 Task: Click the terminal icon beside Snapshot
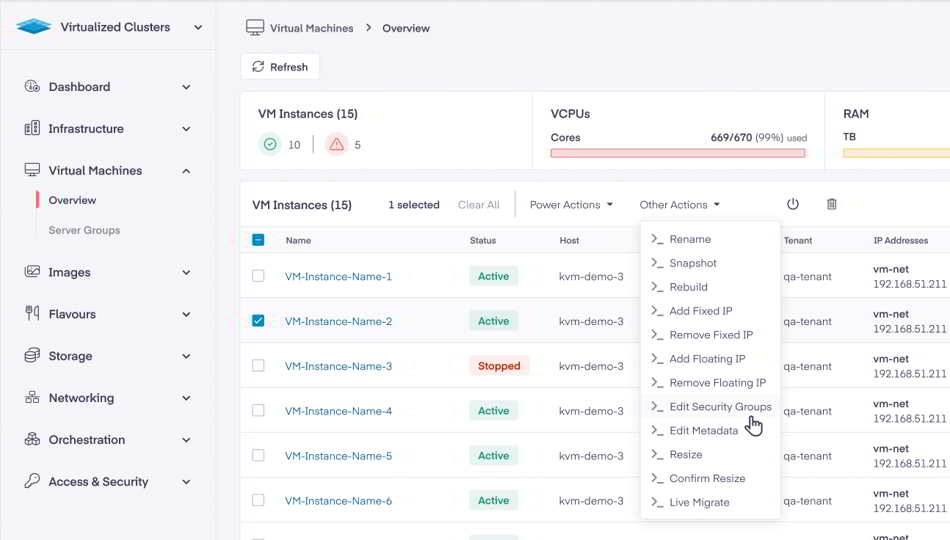(657, 262)
